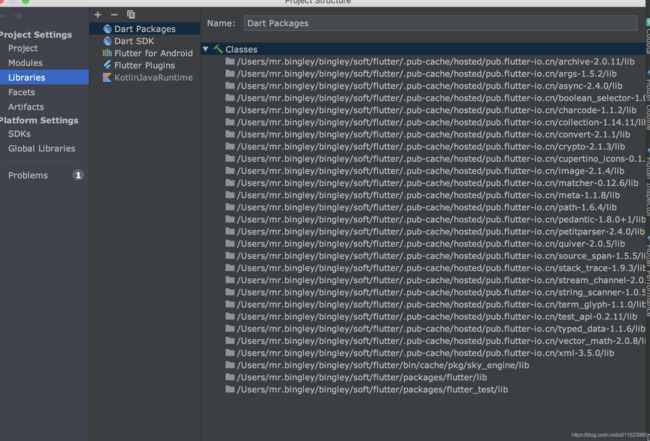Viewport: 650px width, 441px height.
Task: Select the source_span-1.5.5 path entry
Action: tap(441, 256)
